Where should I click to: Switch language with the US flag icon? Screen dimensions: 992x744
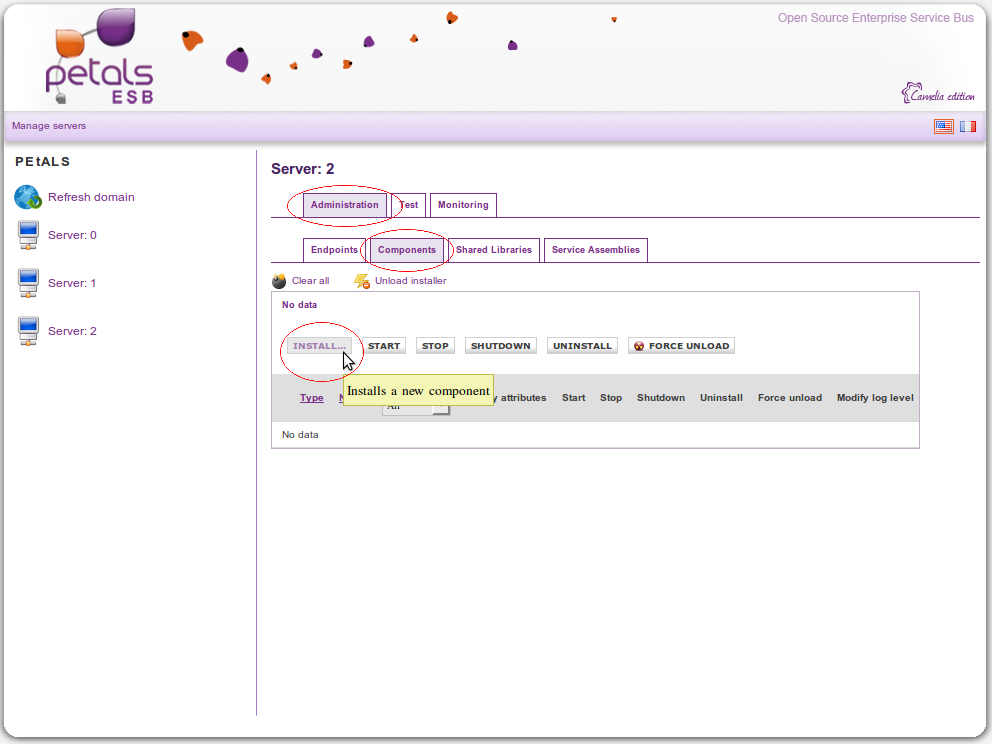[x=943, y=127]
